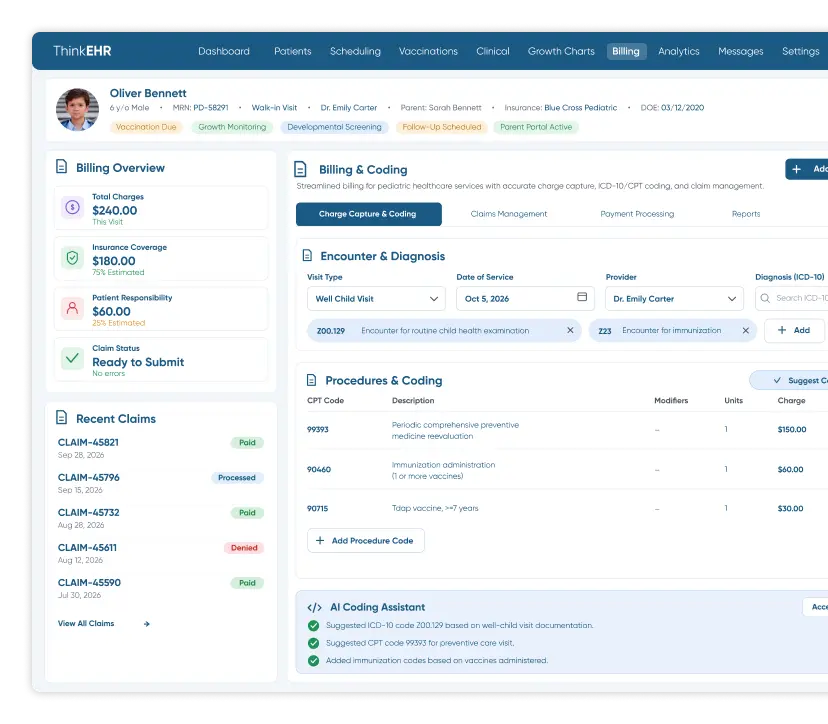
Task: Click in the Search ICD-10 field
Action: pyautogui.click(x=792, y=298)
